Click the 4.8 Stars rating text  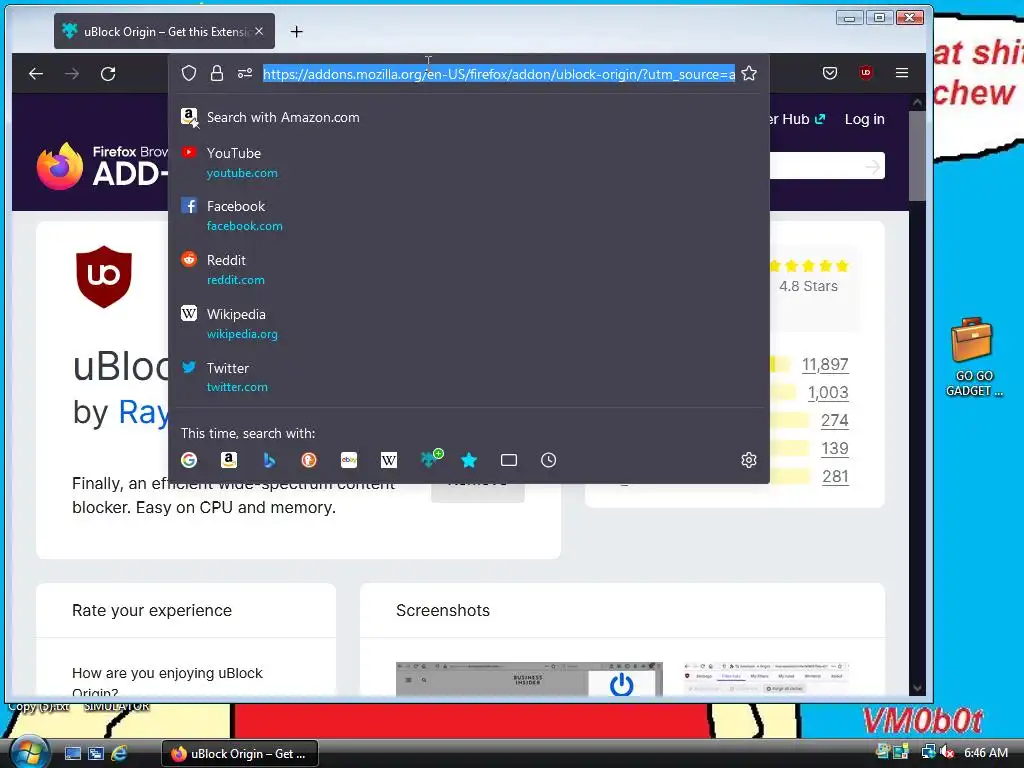pyautogui.click(x=808, y=286)
